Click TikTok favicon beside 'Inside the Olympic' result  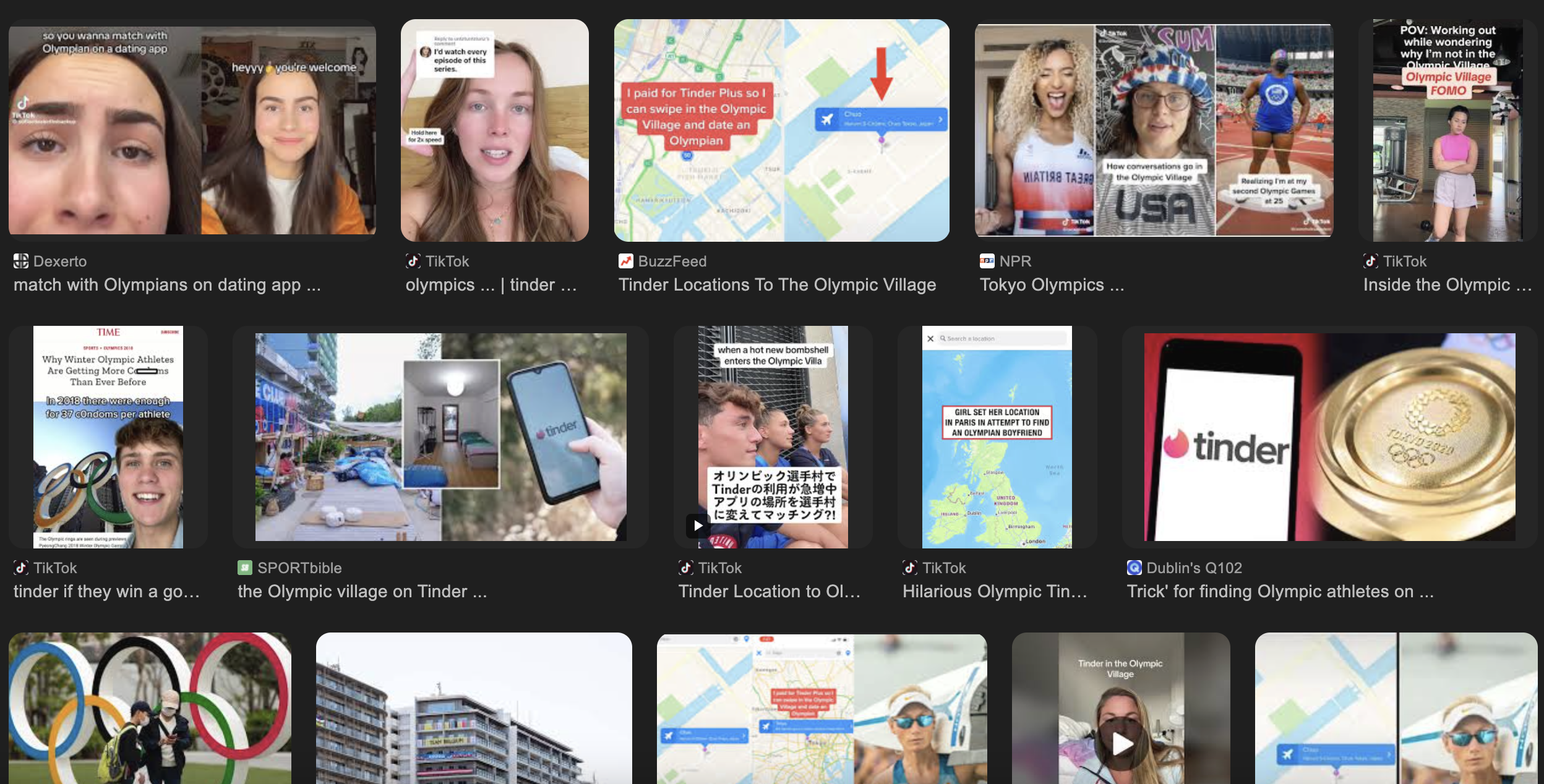click(1370, 261)
